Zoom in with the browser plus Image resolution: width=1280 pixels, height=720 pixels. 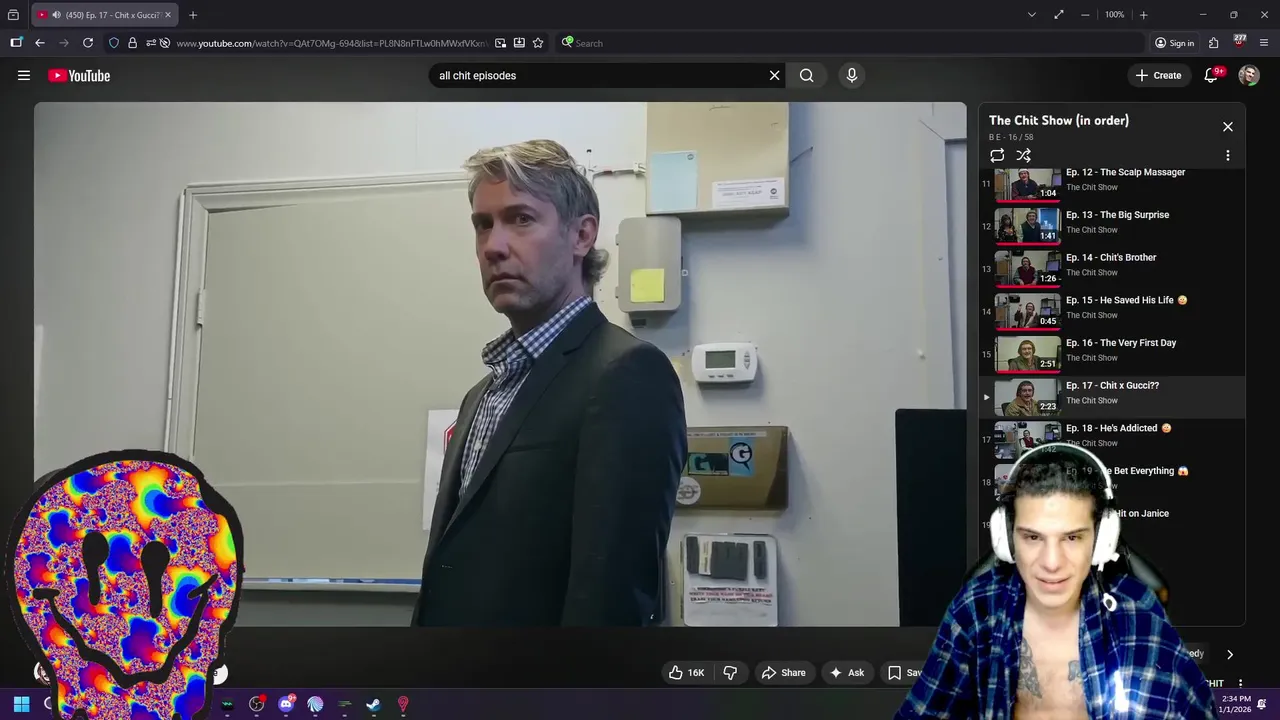1143,15
